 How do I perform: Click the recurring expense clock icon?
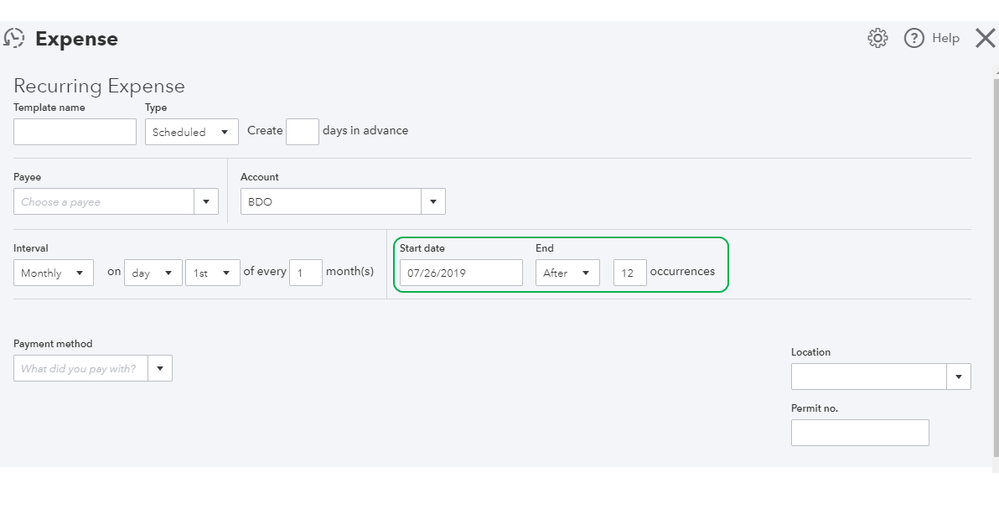point(14,39)
